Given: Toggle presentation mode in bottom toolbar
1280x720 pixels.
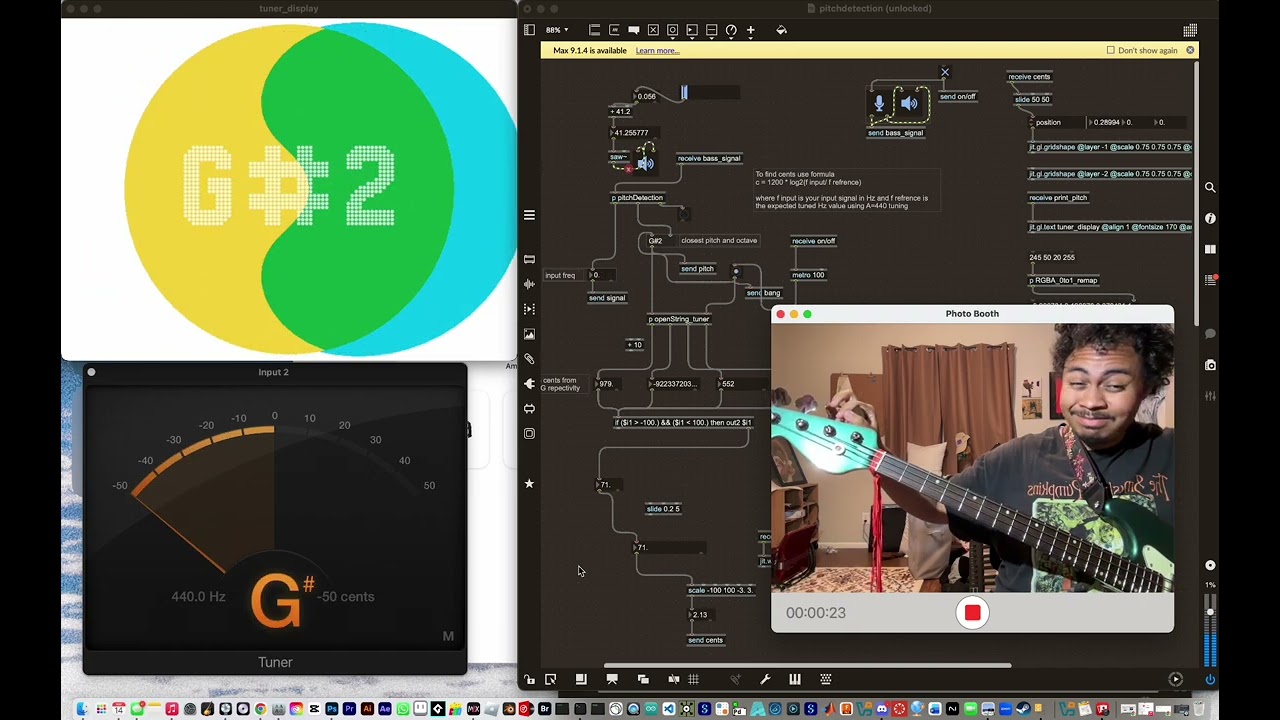Looking at the screenshot, I should [x=612, y=679].
